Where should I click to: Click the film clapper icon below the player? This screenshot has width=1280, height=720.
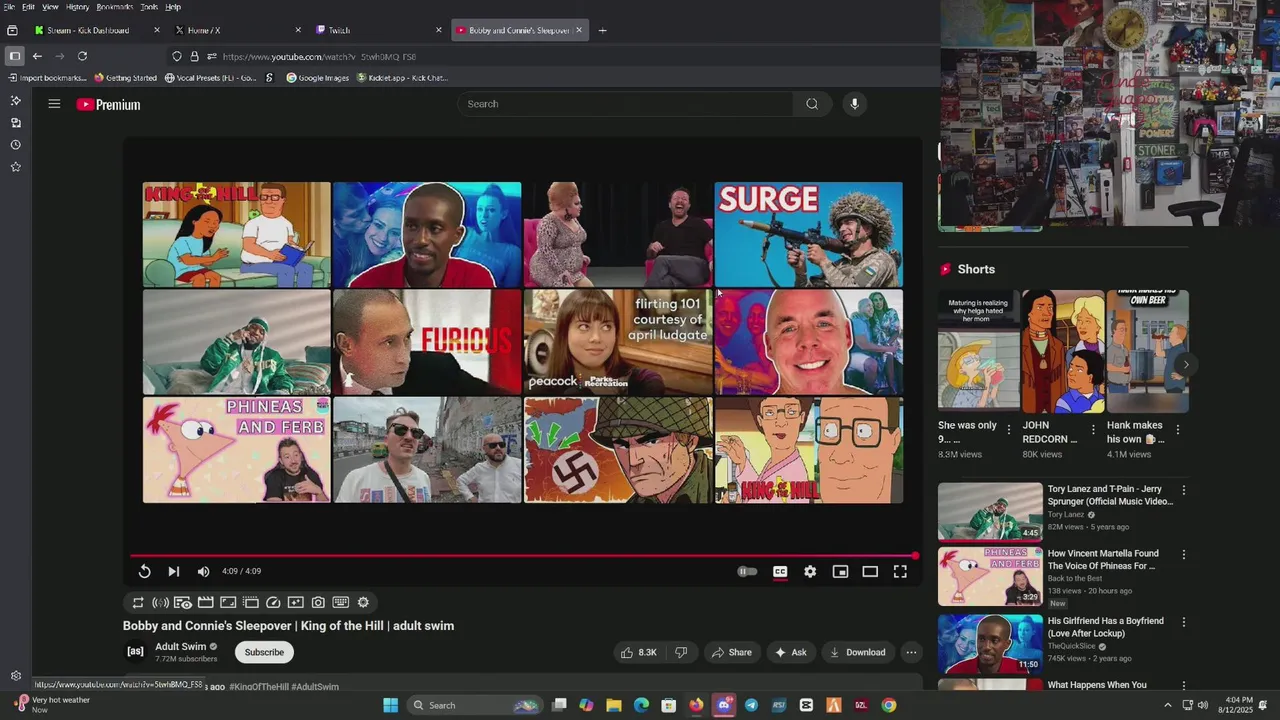coord(205,602)
